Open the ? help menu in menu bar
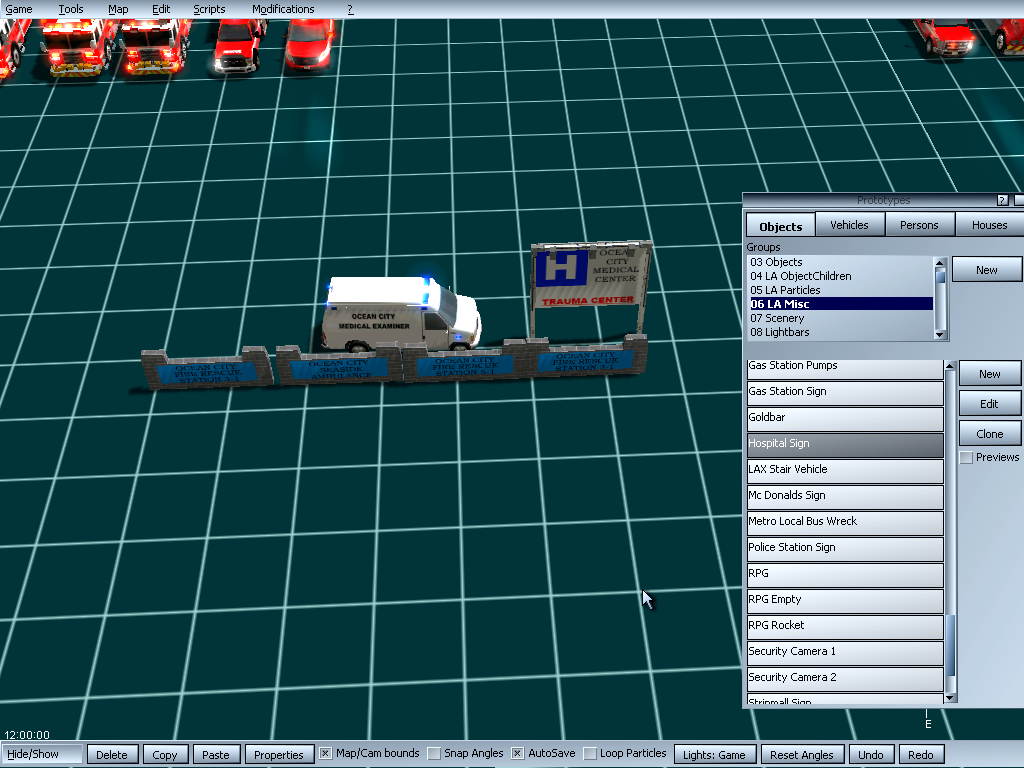 [350, 9]
